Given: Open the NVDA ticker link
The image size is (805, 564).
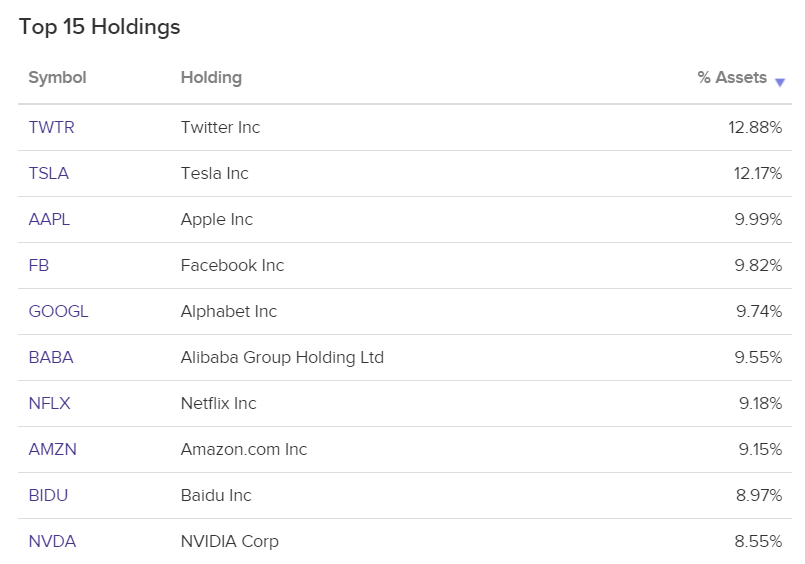Looking at the screenshot, I should (x=52, y=541).
